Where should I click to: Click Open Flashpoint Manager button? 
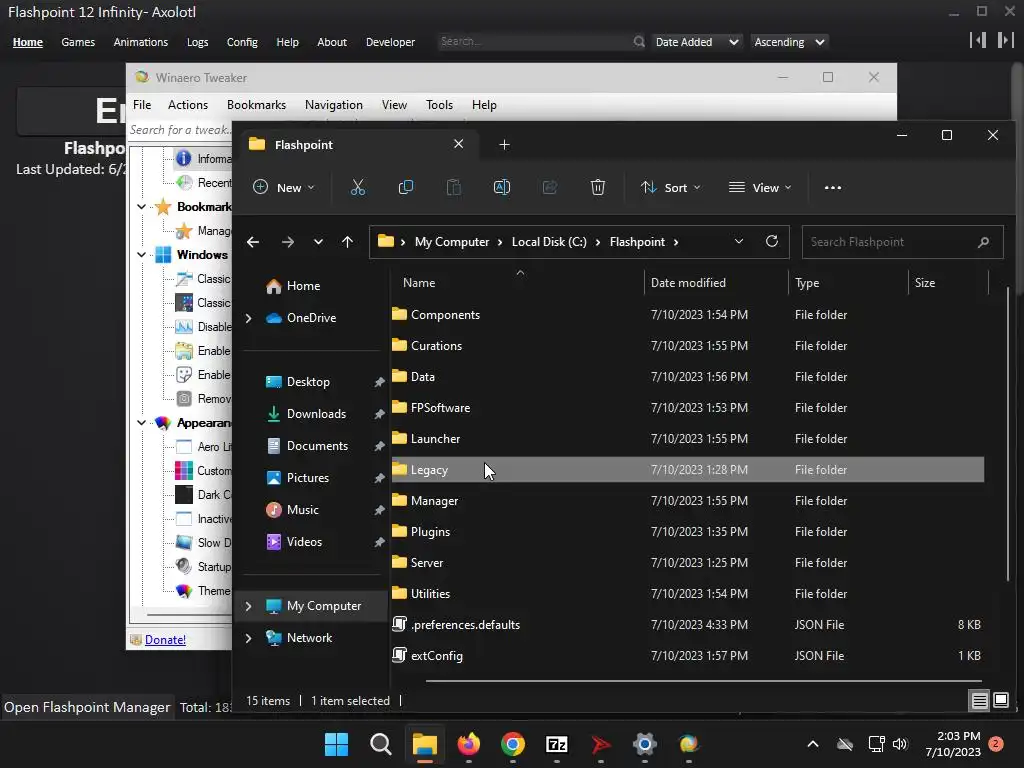[x=87, y=707]
